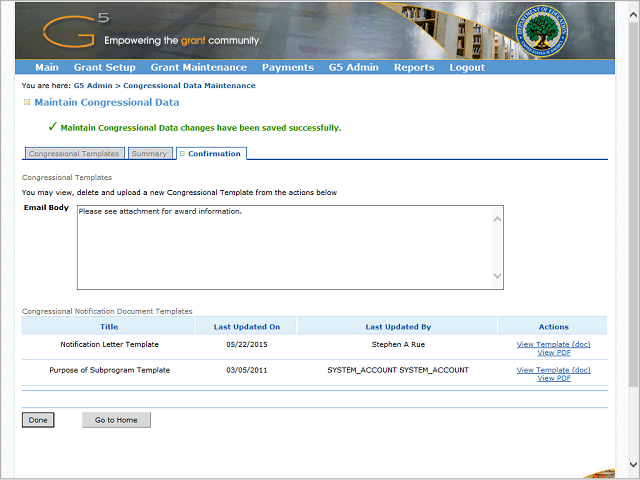Select the G5 Admin menu item
Image resolution: width=640 pixels, height=480 pixels.
[x=353, y=68]
